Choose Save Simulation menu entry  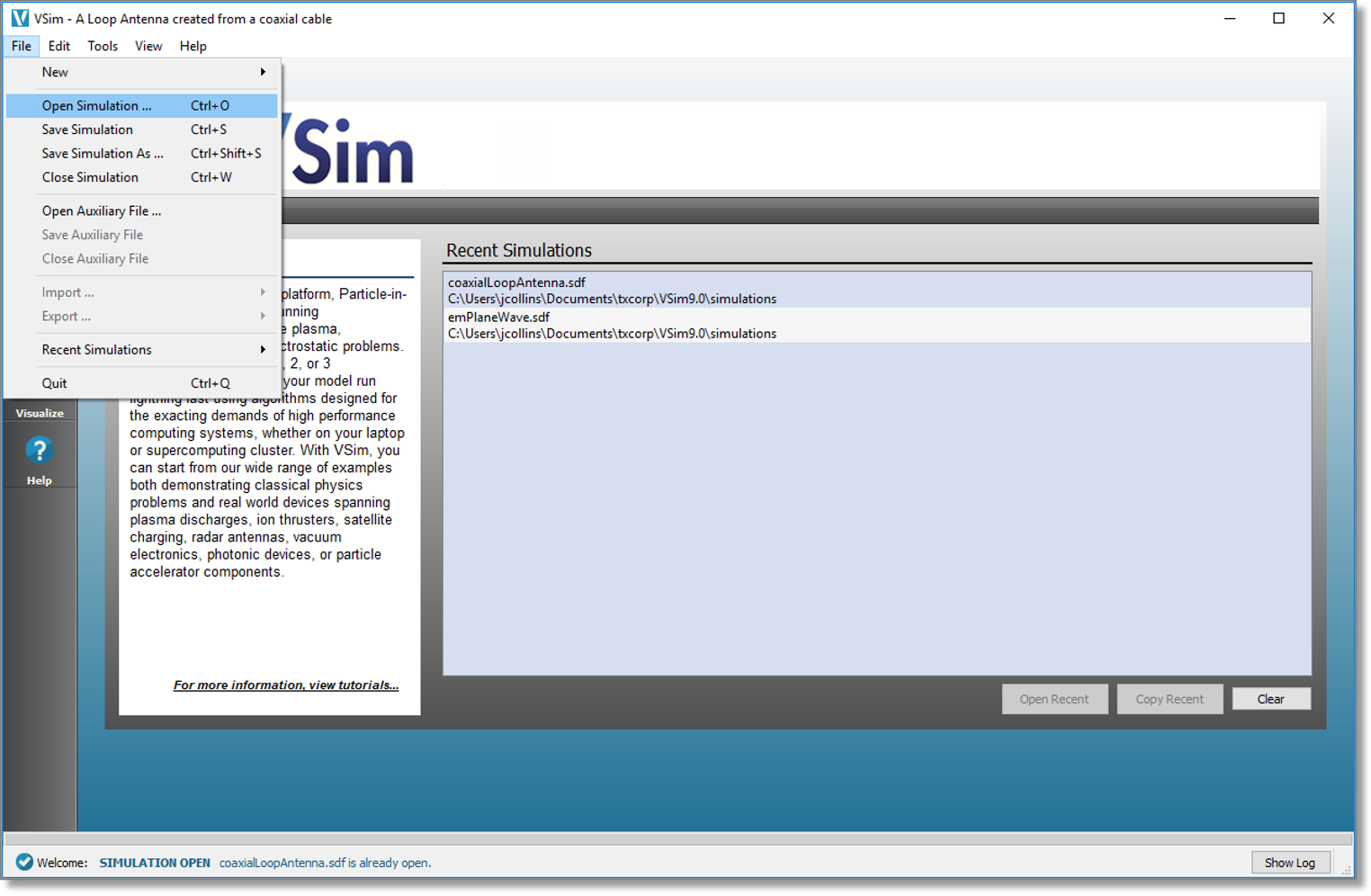coord(142,130)
